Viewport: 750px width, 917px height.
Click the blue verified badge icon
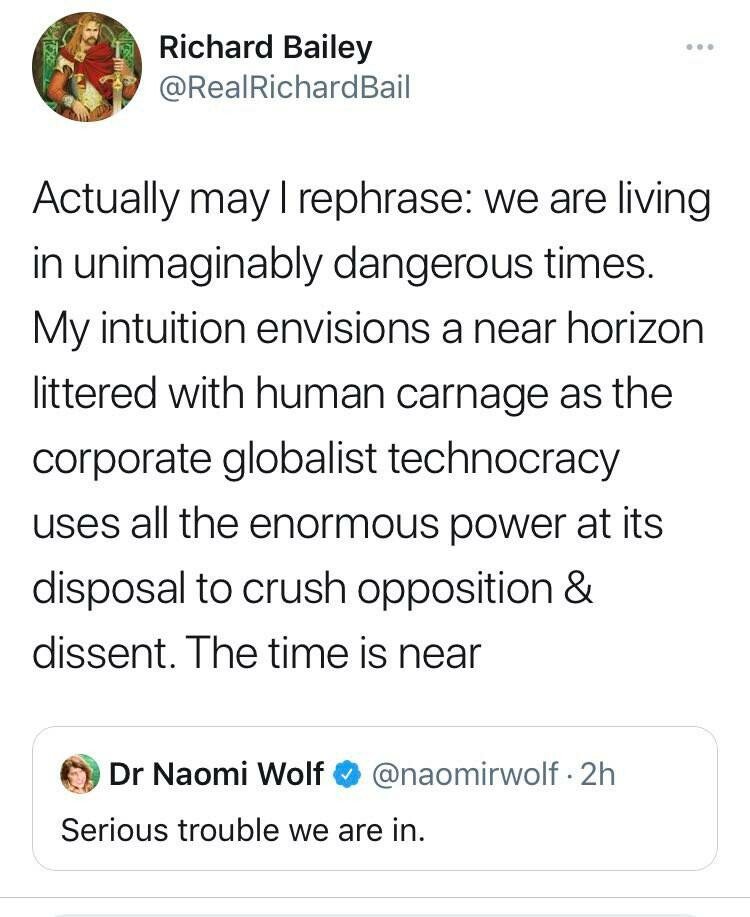pyautogui.click(x=346, y=774)
